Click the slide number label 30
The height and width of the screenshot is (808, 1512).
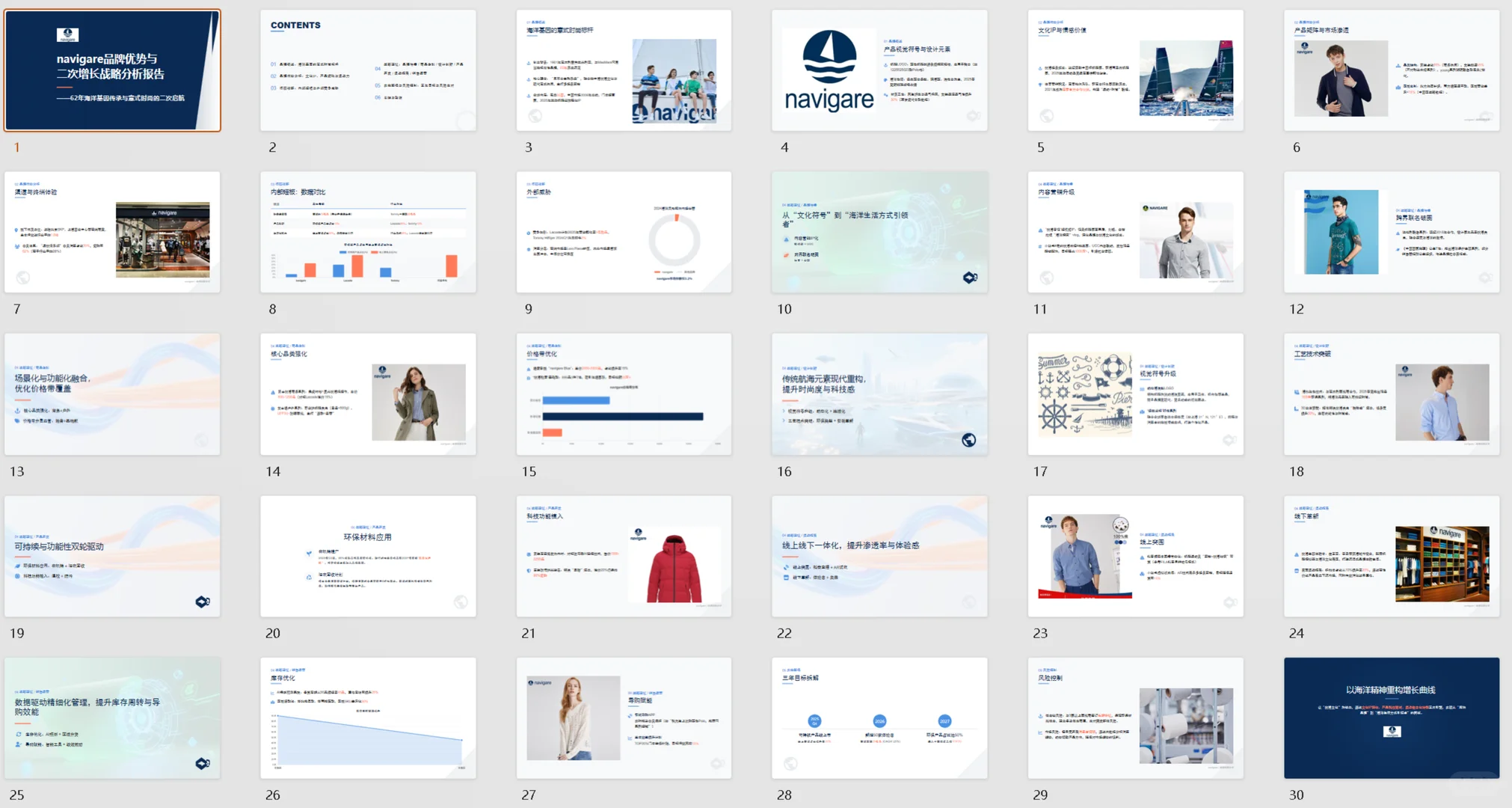tap(1296, 795)
